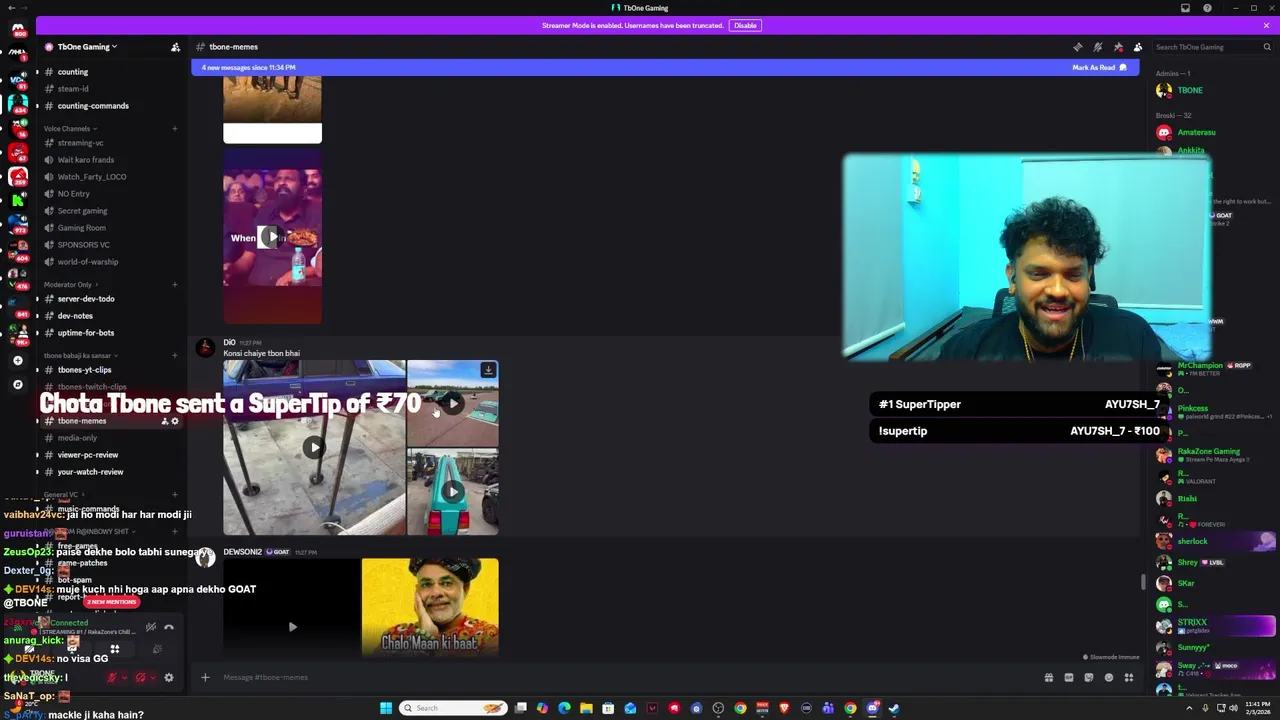
Task: Collapse the General VC category
Action: (x=64, y=494)
